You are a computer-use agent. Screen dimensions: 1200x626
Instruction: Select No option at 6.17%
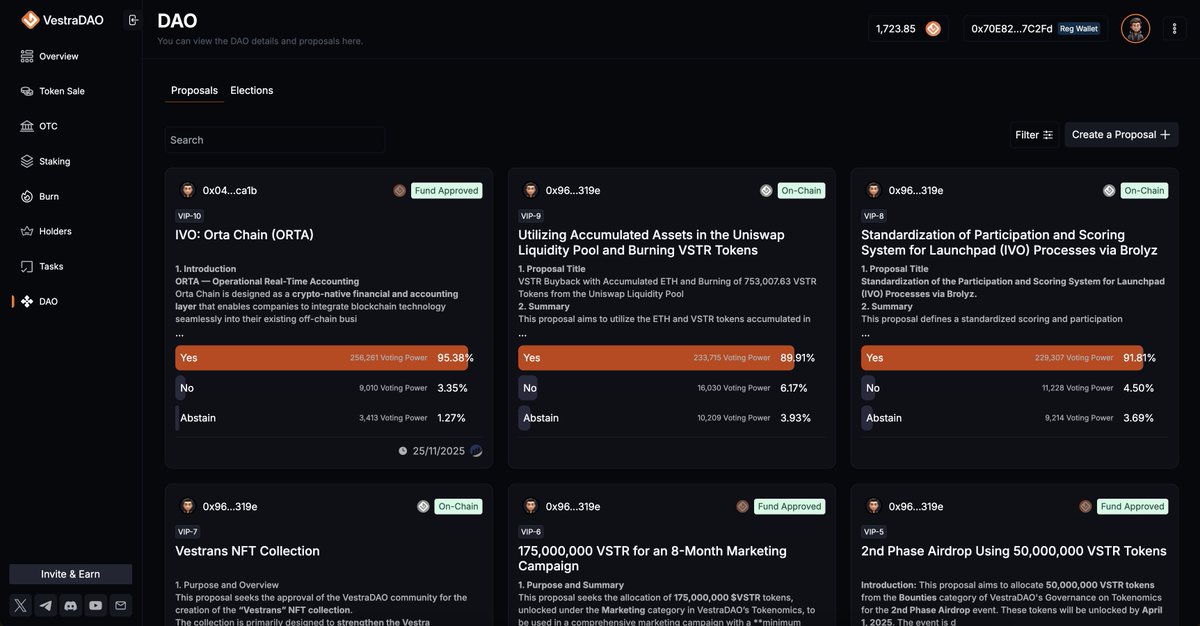click(668, 388)
